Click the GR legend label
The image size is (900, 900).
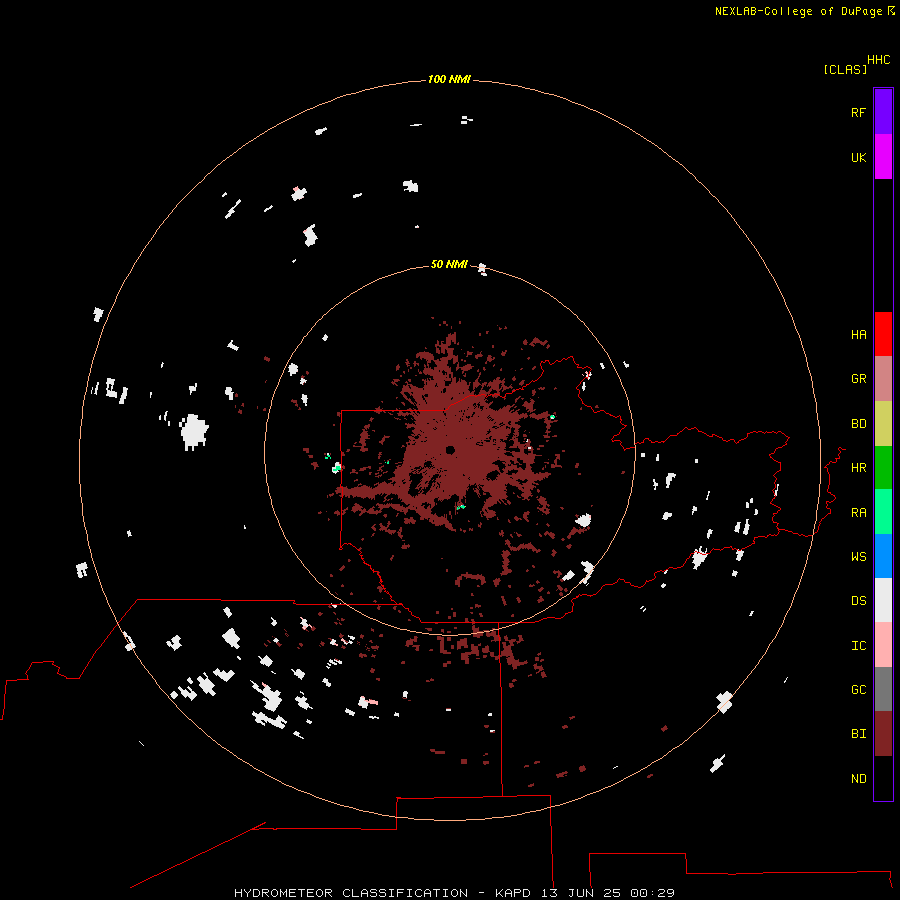858,379
